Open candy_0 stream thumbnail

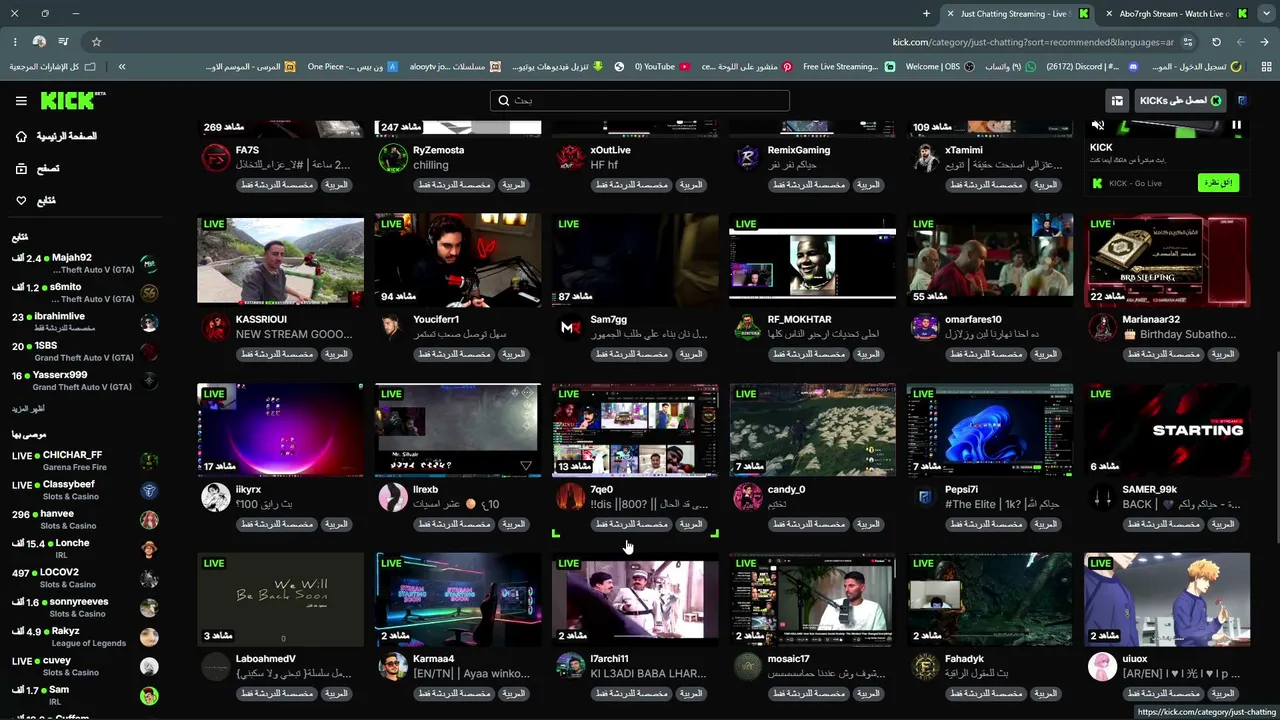click(x=812, y=430)
